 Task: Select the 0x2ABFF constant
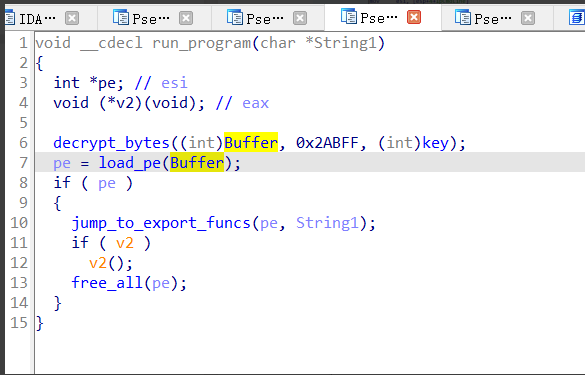(327, 143)
